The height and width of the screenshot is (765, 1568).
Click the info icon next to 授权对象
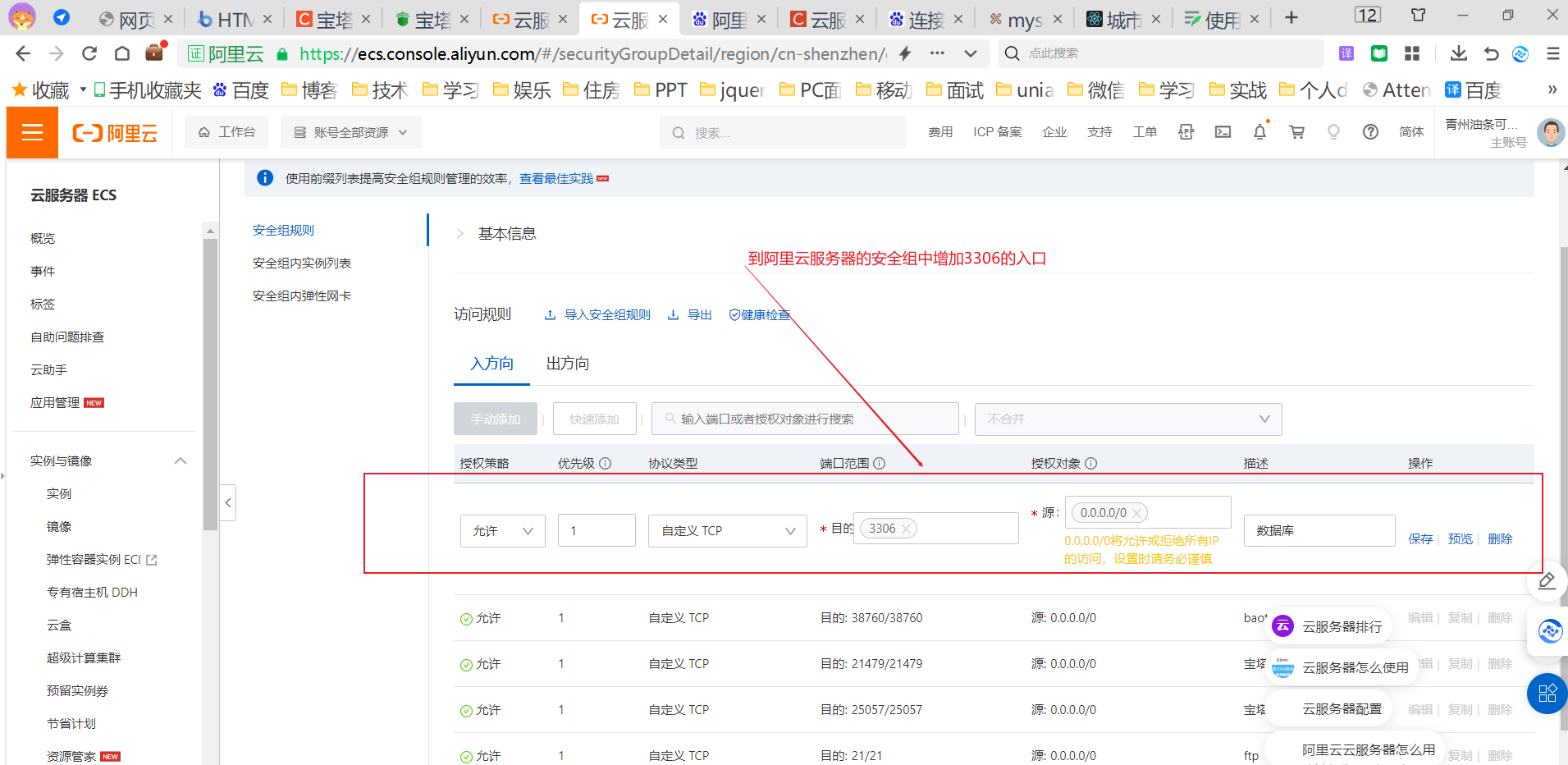click(1091, 463)
